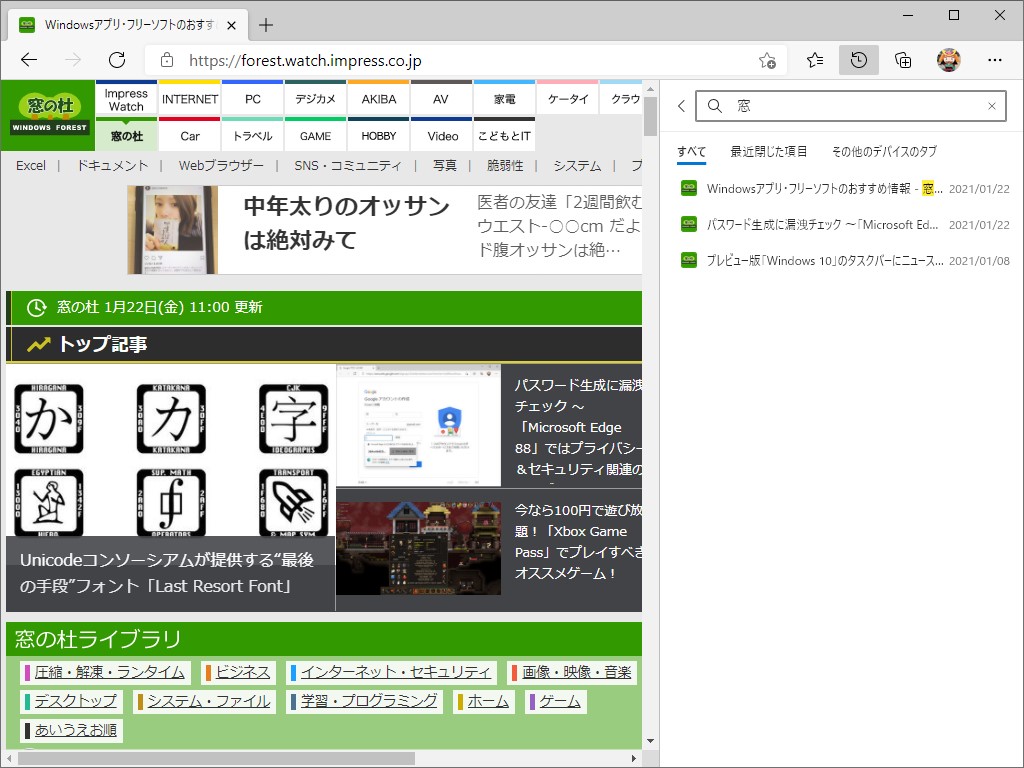Click the browser profile avatar
1024x768 pixels.
point(948,60)
